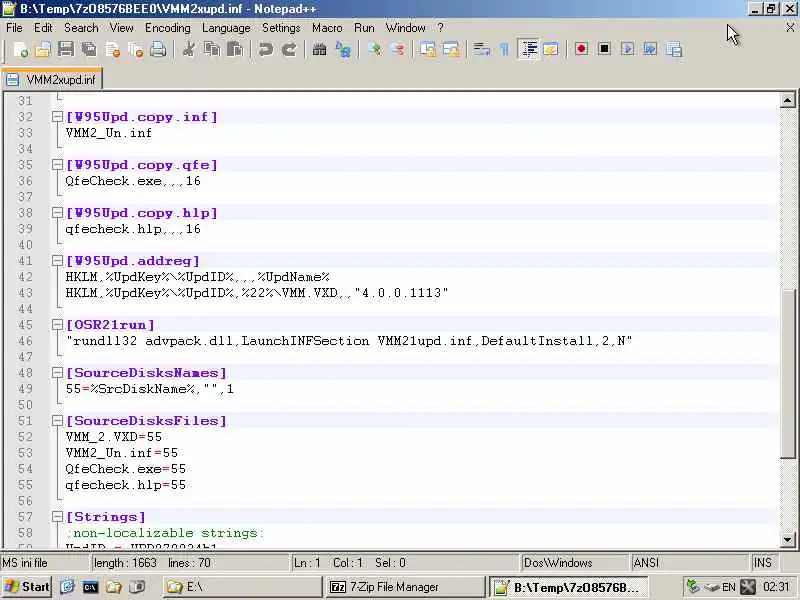
Task: Collapse the [W95Upd.copy.qfe] section fold
Action: coord(57,165)
